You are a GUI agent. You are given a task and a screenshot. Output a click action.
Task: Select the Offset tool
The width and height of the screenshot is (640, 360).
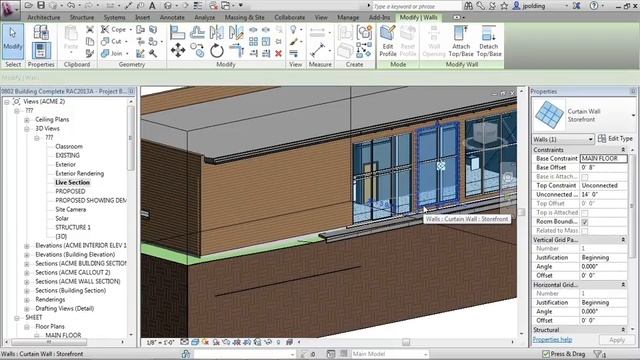pos(197,32)
